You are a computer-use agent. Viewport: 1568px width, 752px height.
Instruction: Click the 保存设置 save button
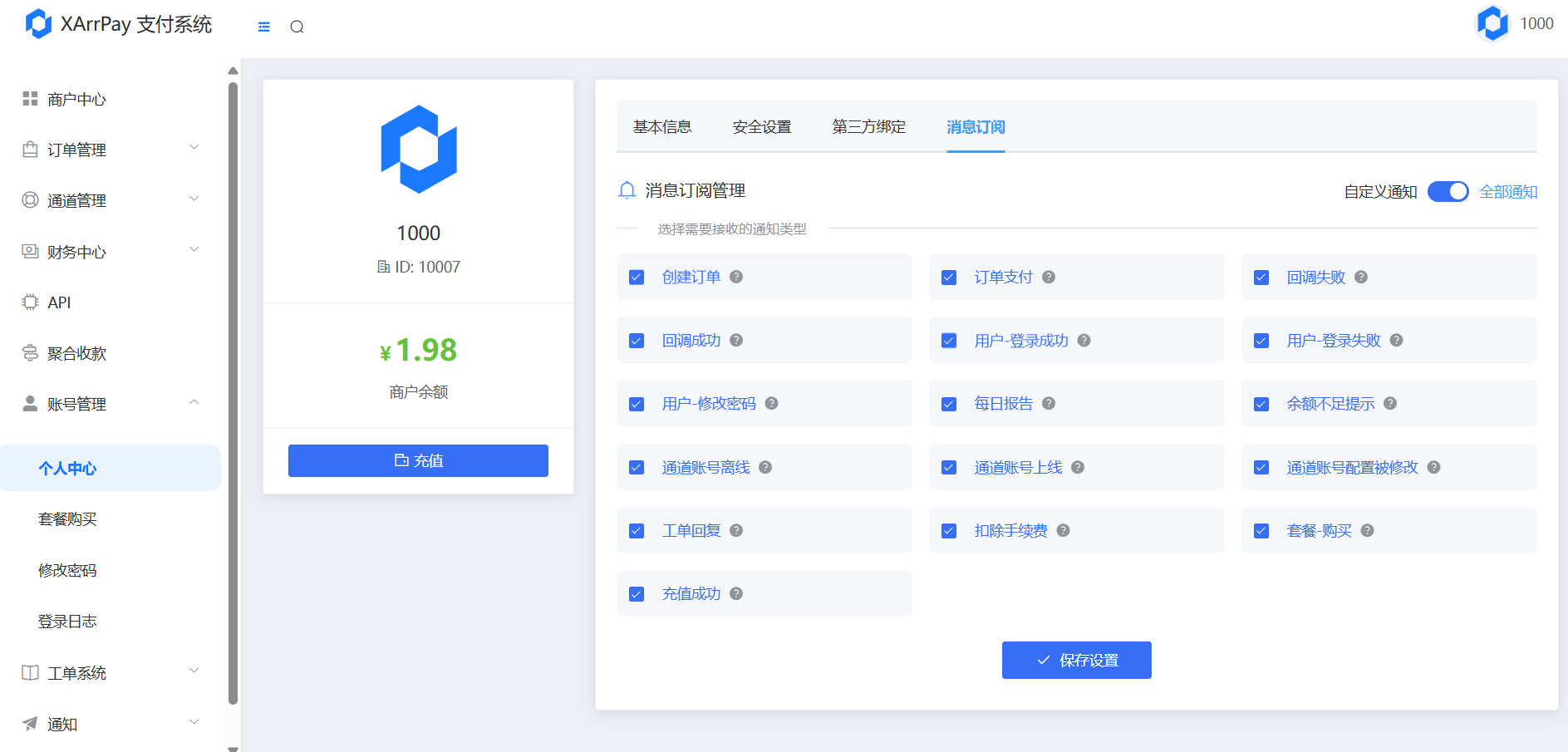1076,660
